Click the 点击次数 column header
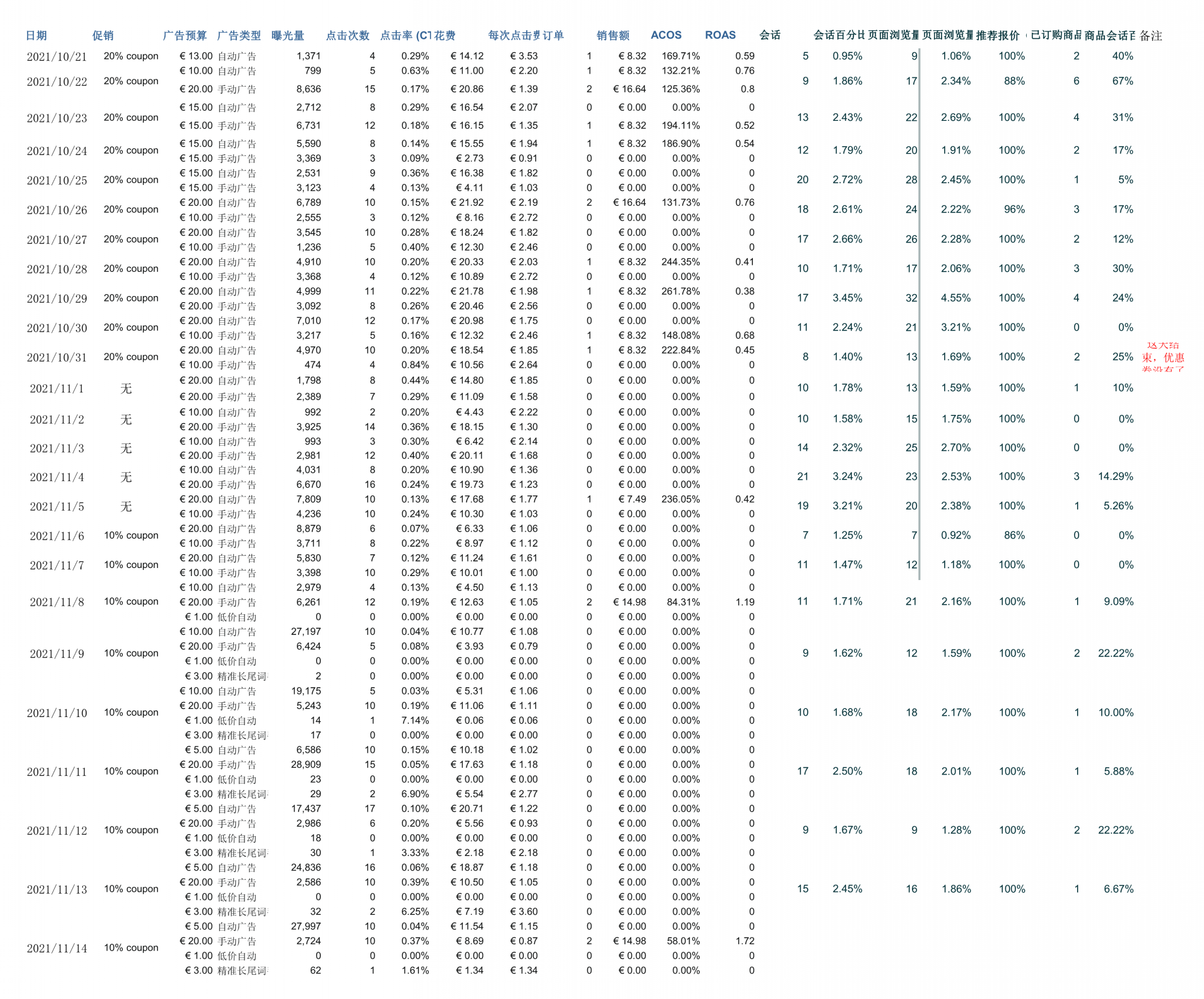Screen dimensions: 1204x999 pyautogui.click(x=347, y=36)
